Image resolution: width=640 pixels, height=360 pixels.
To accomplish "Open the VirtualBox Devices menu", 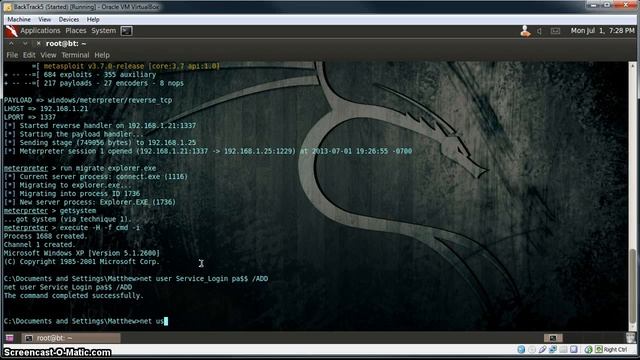I will tap(69, 20).
